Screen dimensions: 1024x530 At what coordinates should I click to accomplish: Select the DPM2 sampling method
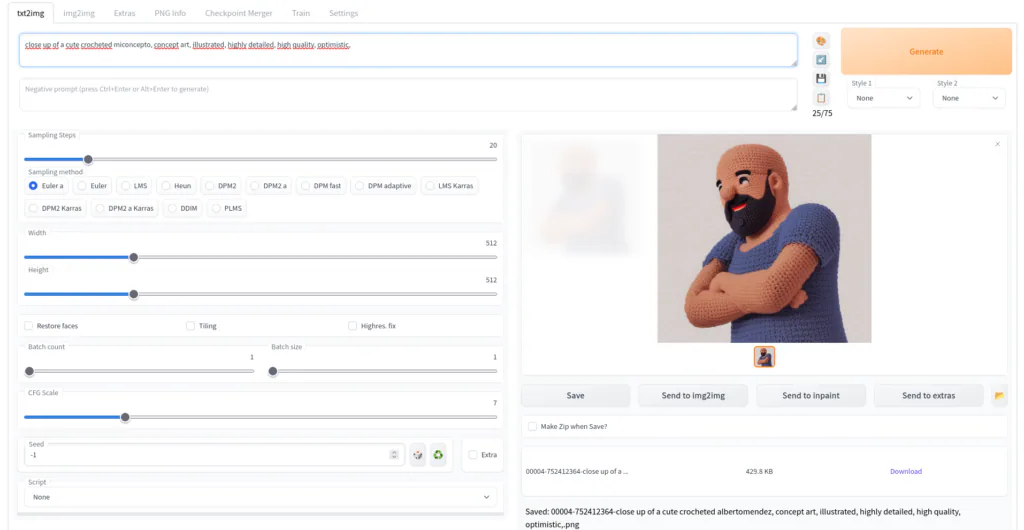click(x=221, y=186)
